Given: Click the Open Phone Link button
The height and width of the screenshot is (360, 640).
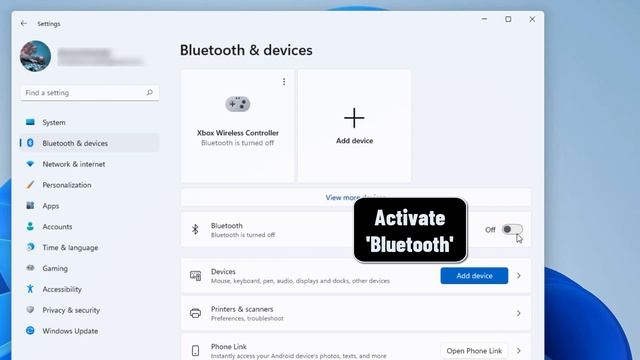Looking at the screenshot, I should (474, 351).
